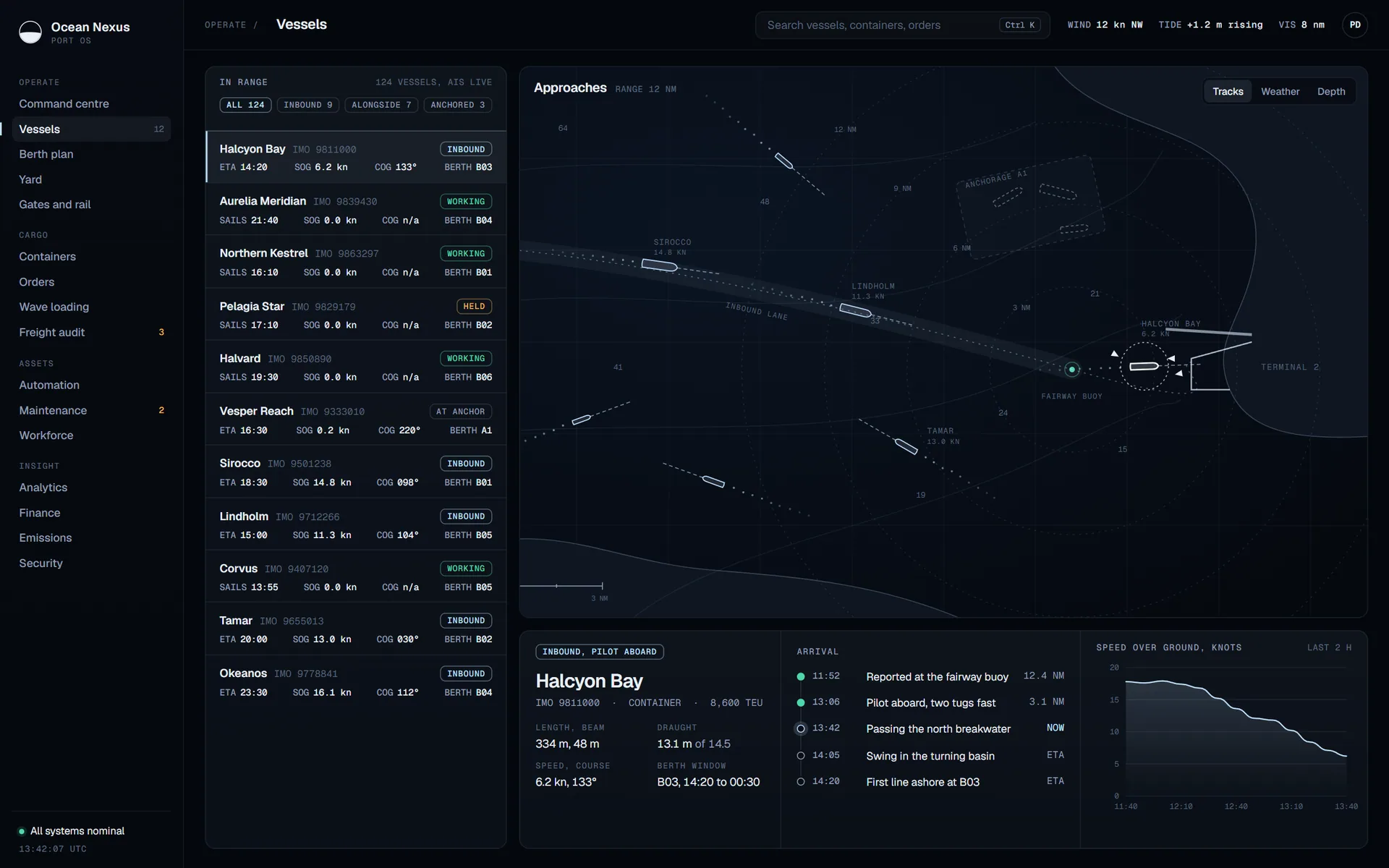Click the 14:20 First line ashore marker
Image resolution: width=1389 pixels, height=868 pixels.
801,781
